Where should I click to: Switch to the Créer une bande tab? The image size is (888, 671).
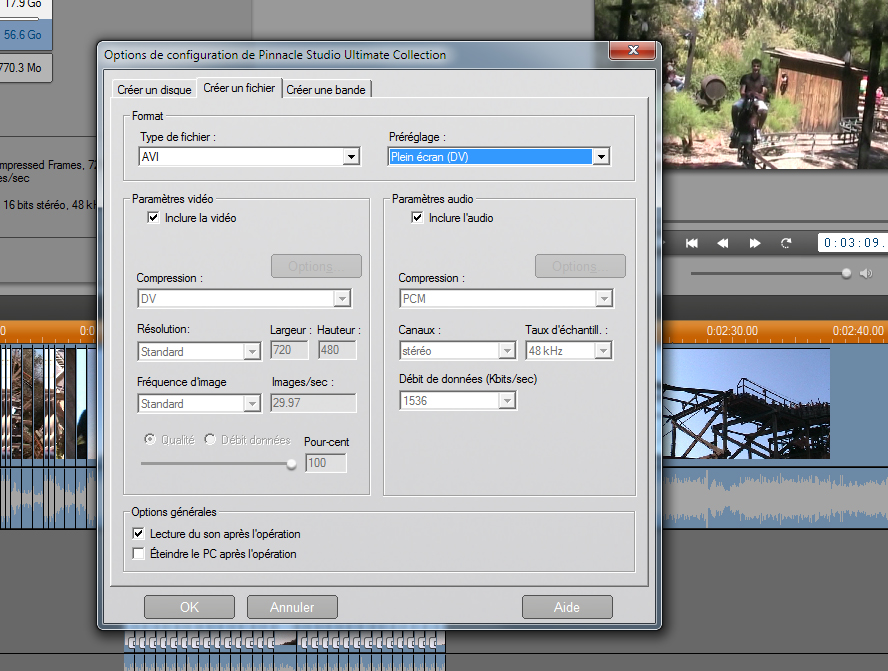coord(326,89)
